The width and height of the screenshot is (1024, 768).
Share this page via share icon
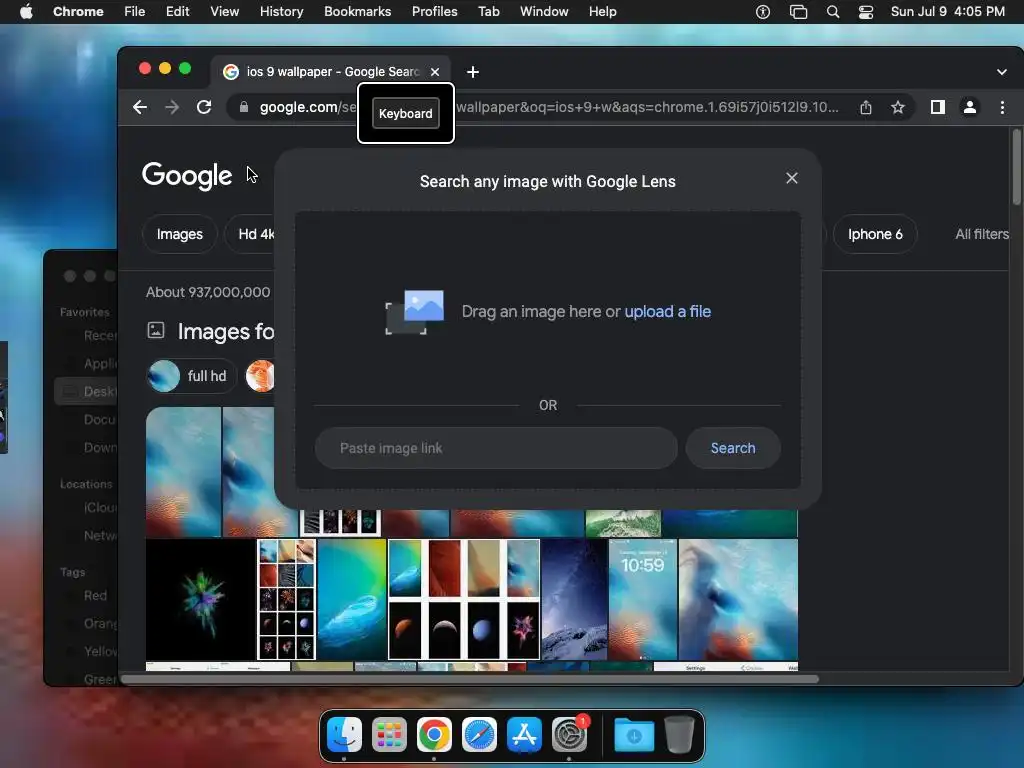(x=866, y=107)
